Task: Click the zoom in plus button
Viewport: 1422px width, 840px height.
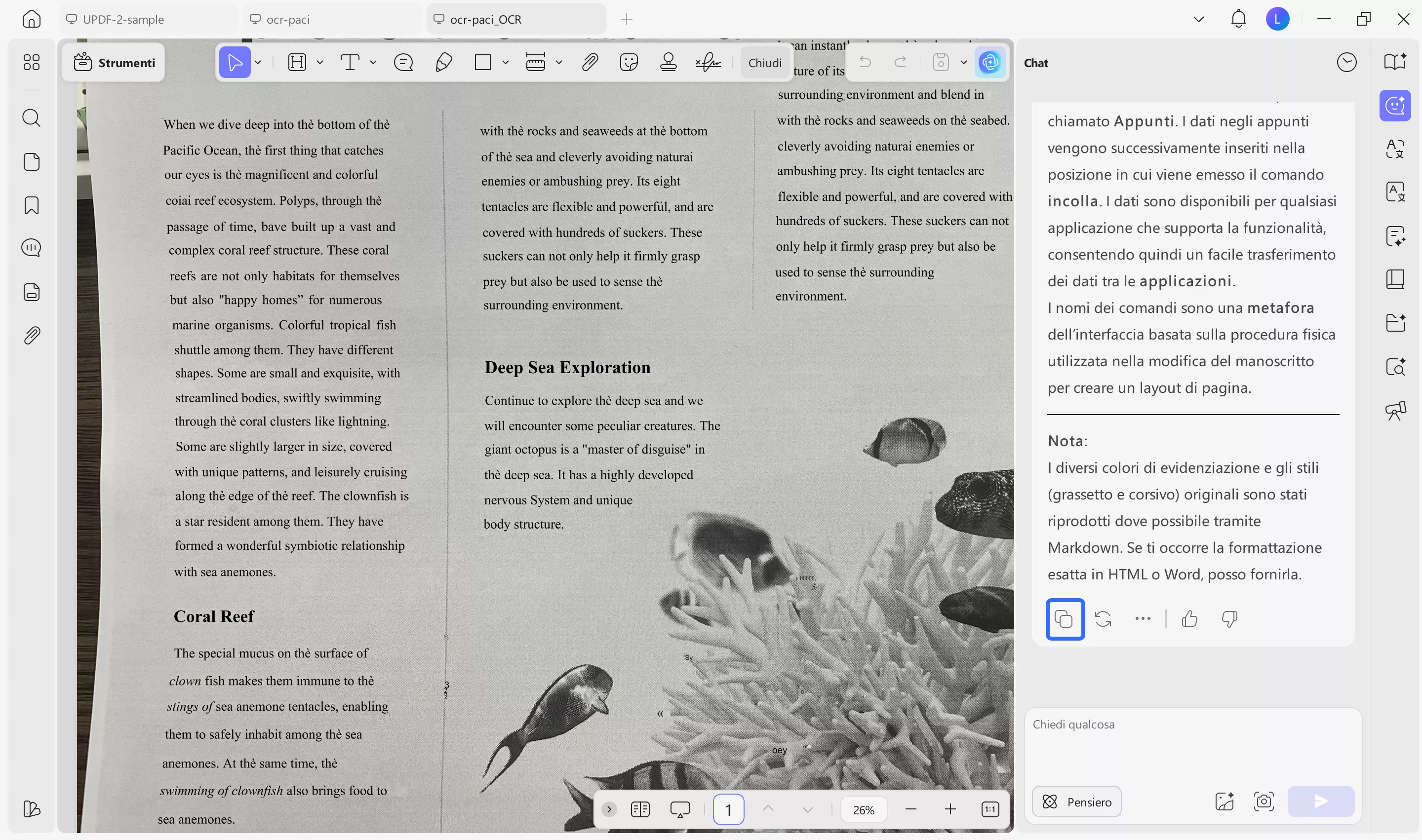Action: point(949,809)
